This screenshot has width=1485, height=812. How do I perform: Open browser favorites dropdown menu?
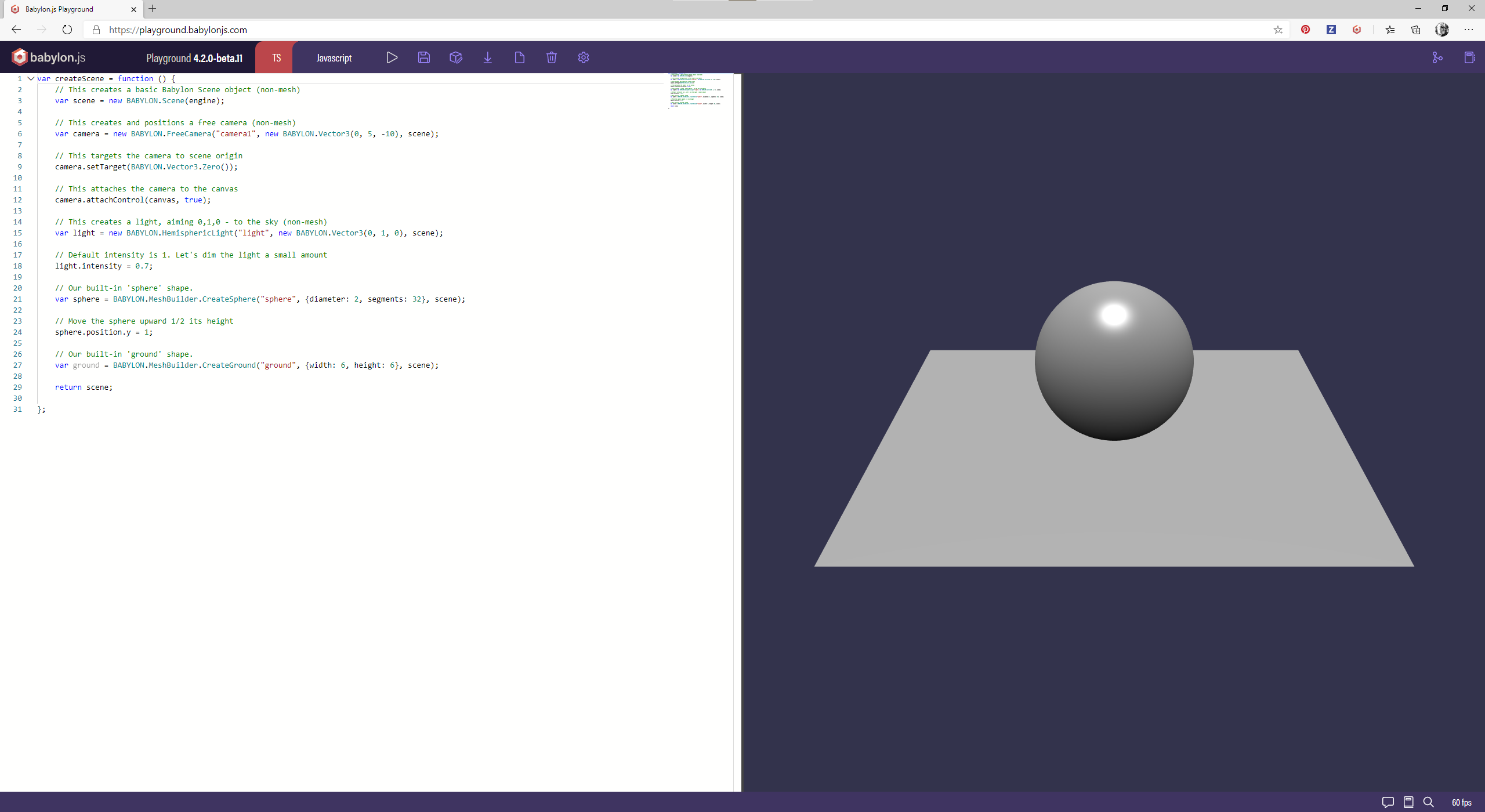1390,30
